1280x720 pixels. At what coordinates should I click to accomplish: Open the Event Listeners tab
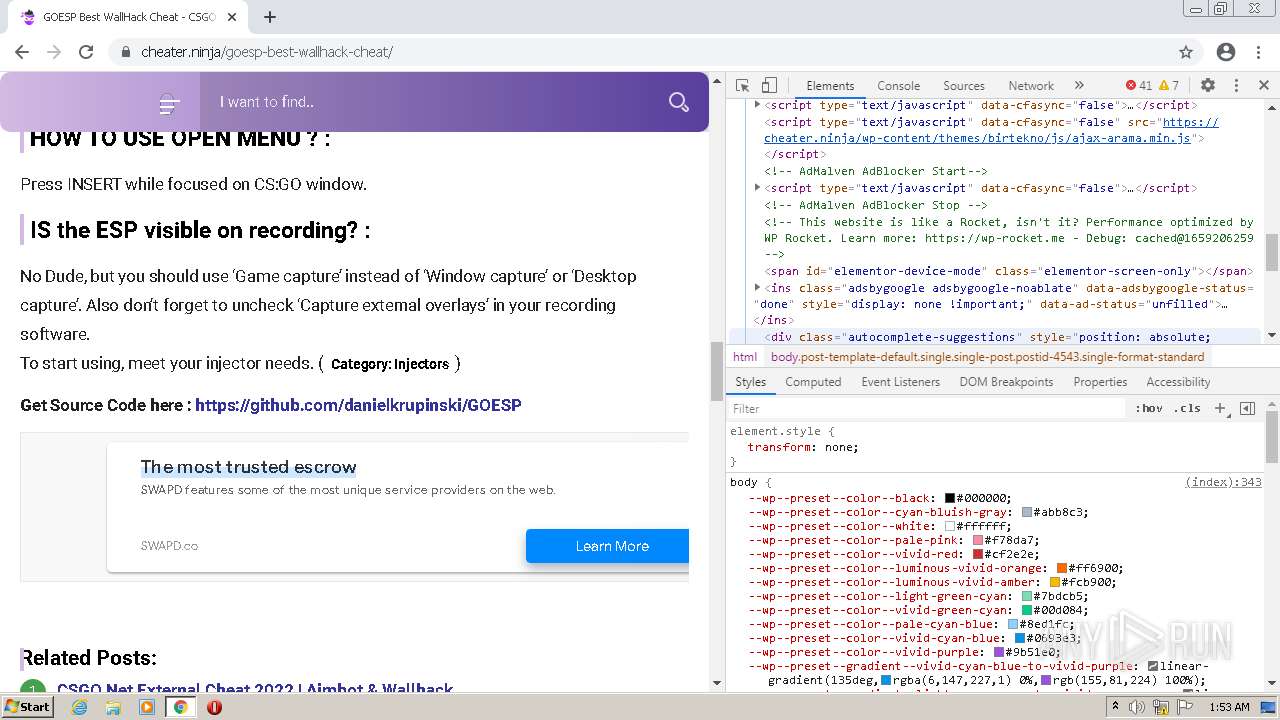pyautogui.click(x=901, y=382)
